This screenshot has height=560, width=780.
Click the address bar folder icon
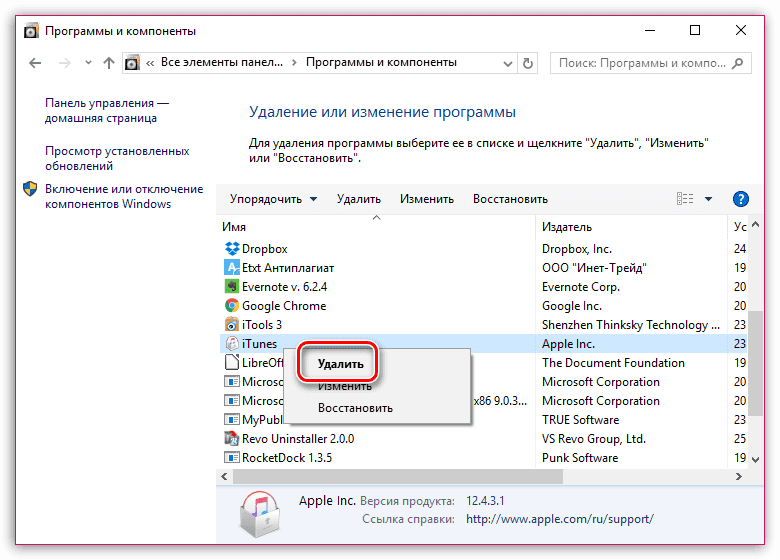click(x=132, y=63)
